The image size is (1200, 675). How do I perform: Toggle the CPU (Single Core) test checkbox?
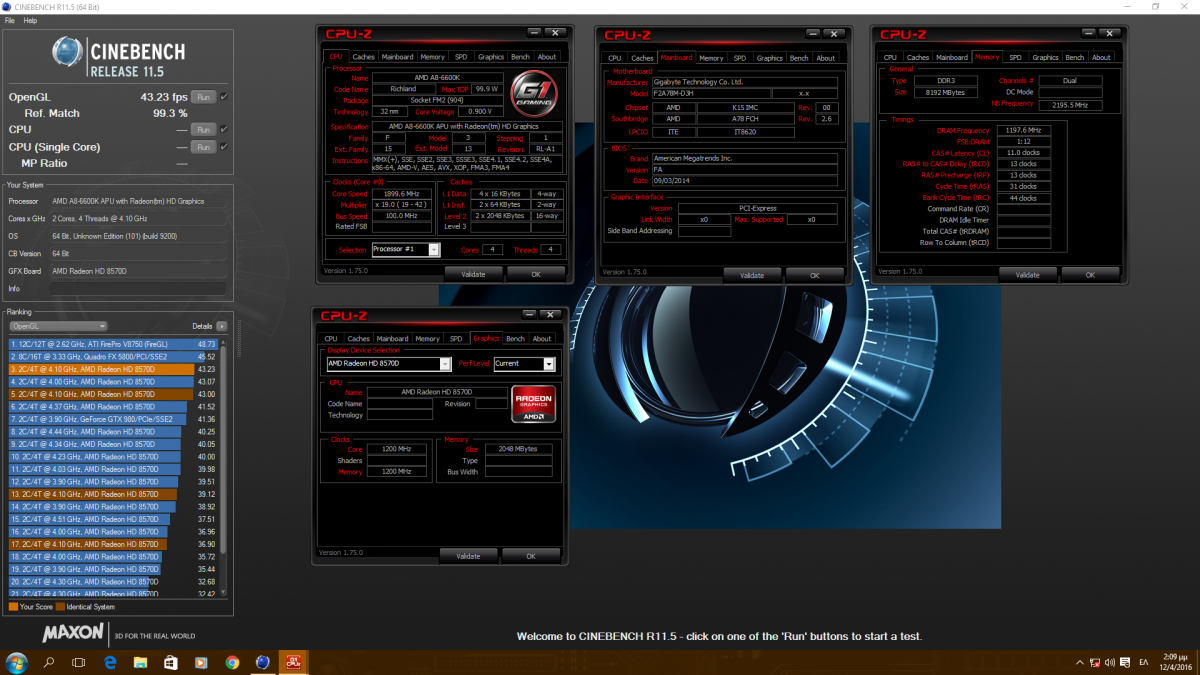(224, 147)
